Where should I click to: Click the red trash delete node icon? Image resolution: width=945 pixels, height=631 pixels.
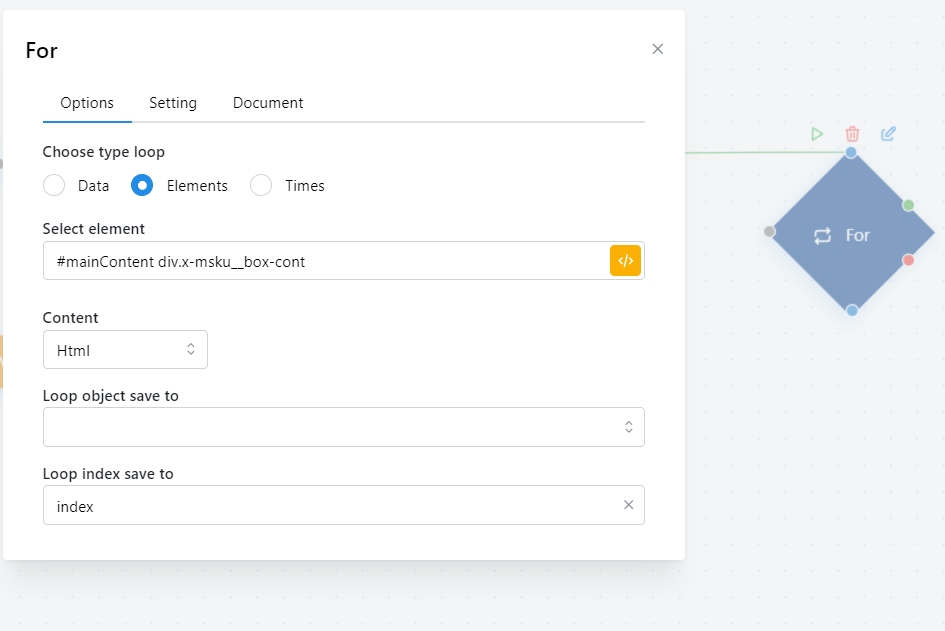852,134
